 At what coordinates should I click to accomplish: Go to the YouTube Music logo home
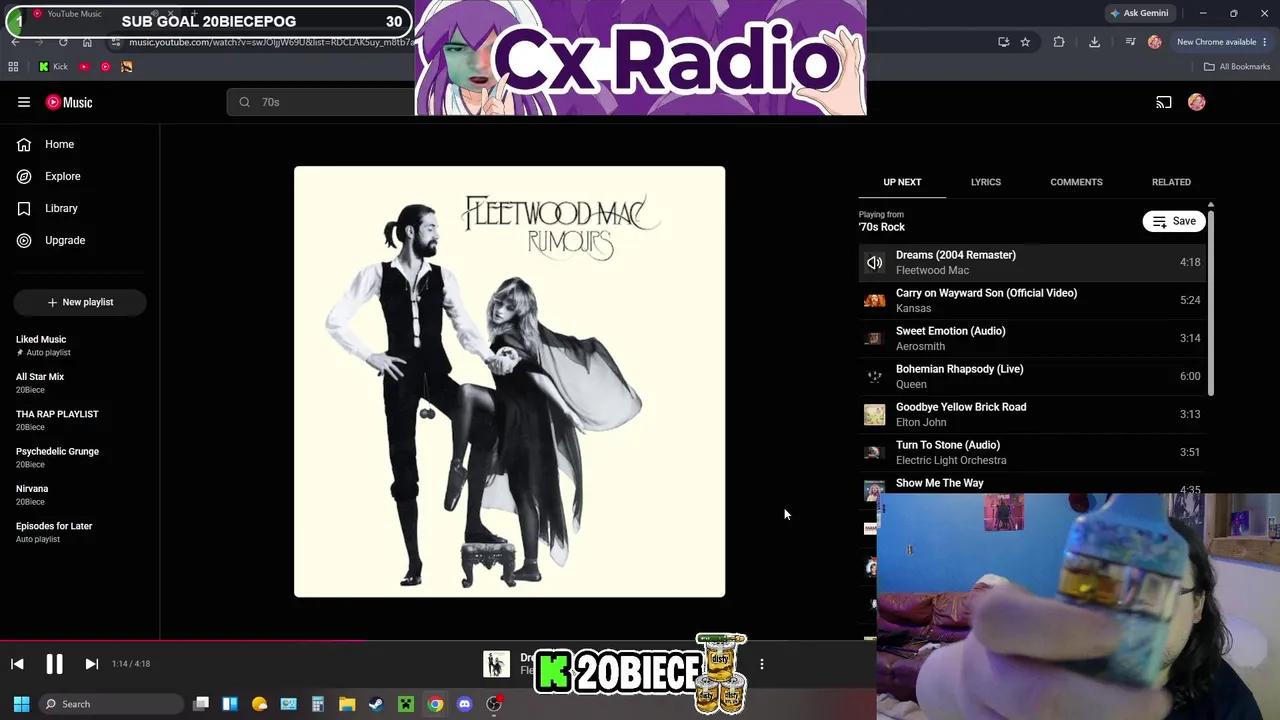click(x=69, y=102)
